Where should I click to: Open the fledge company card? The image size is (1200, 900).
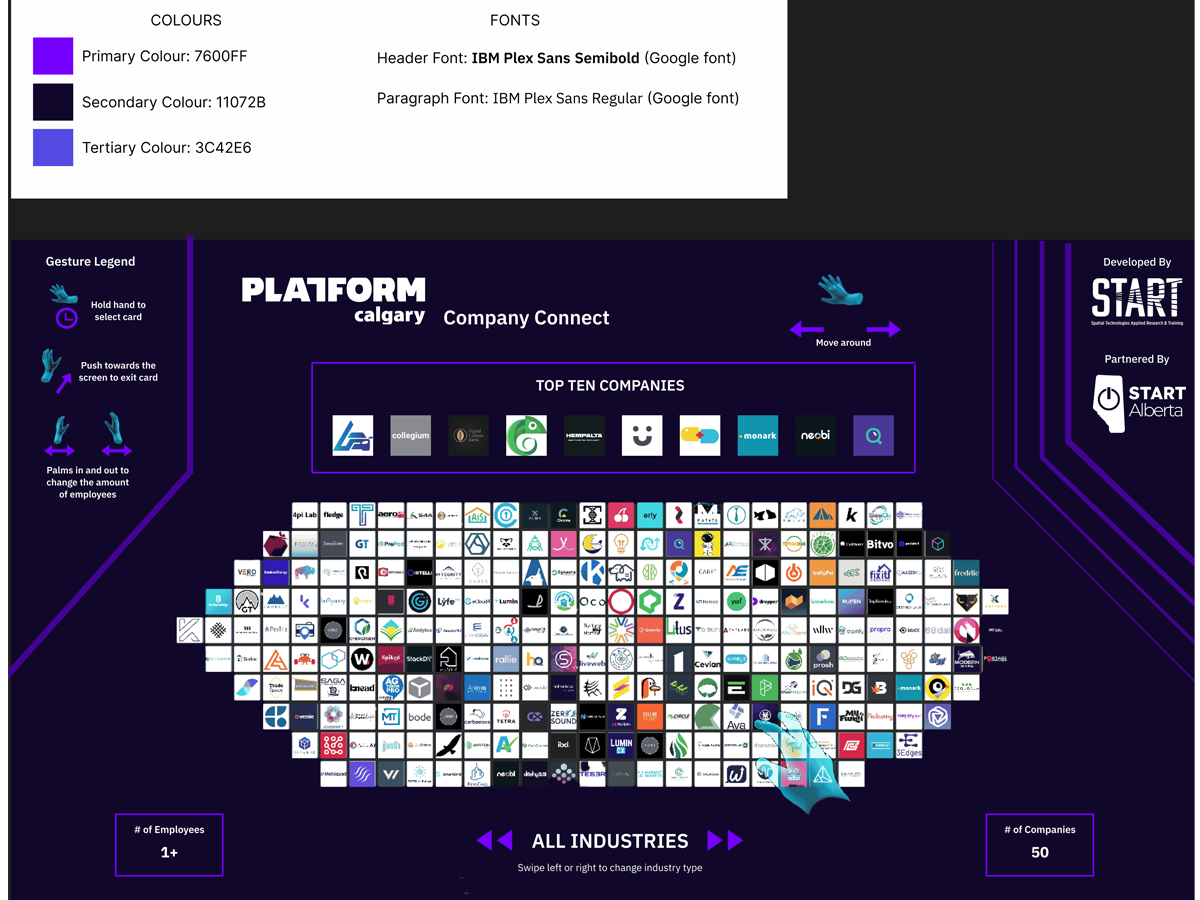tap(334, 515)
